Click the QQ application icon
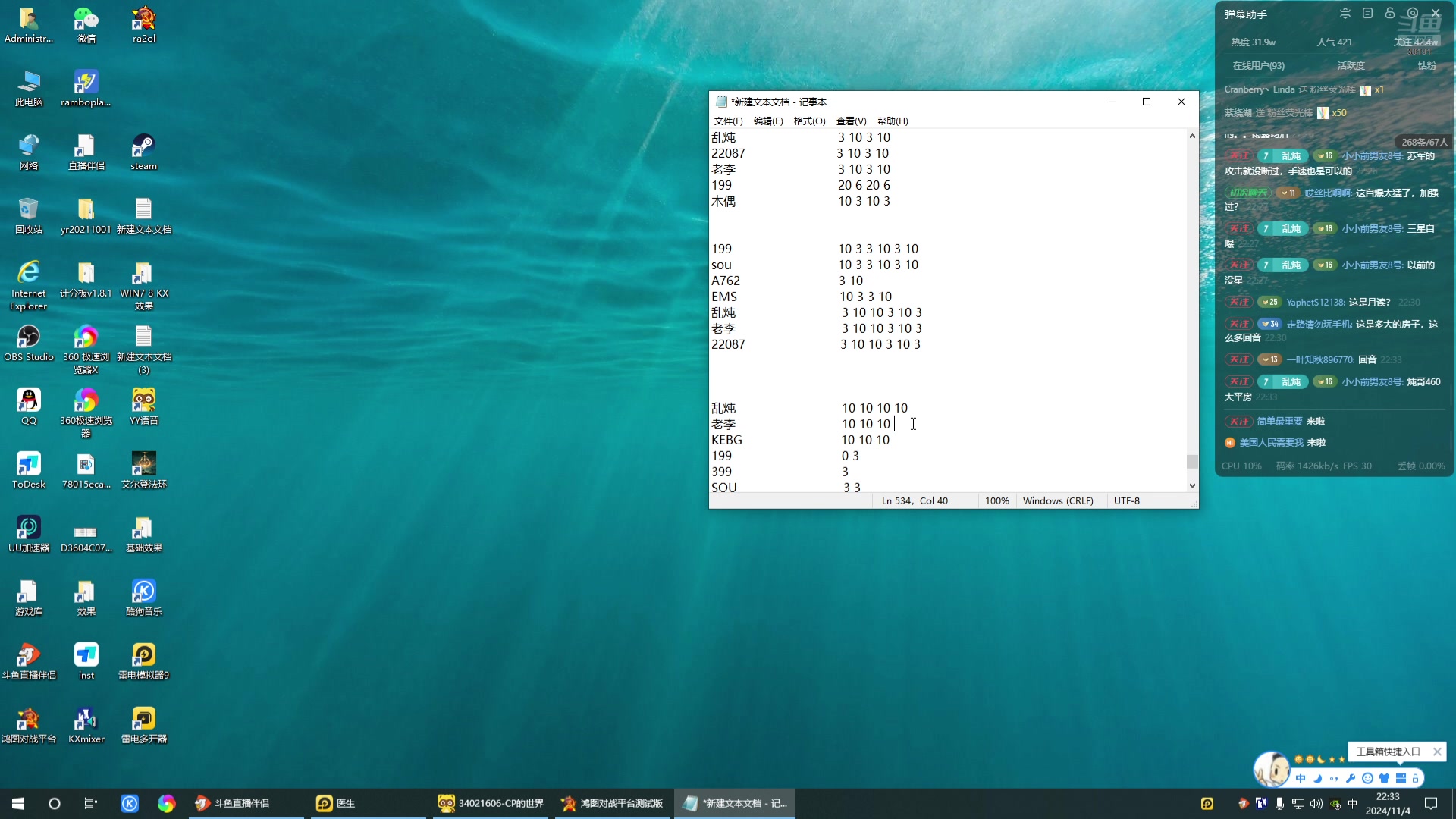Image resolution: width=1456 pixels, height=819 pixels. point(27,407)
